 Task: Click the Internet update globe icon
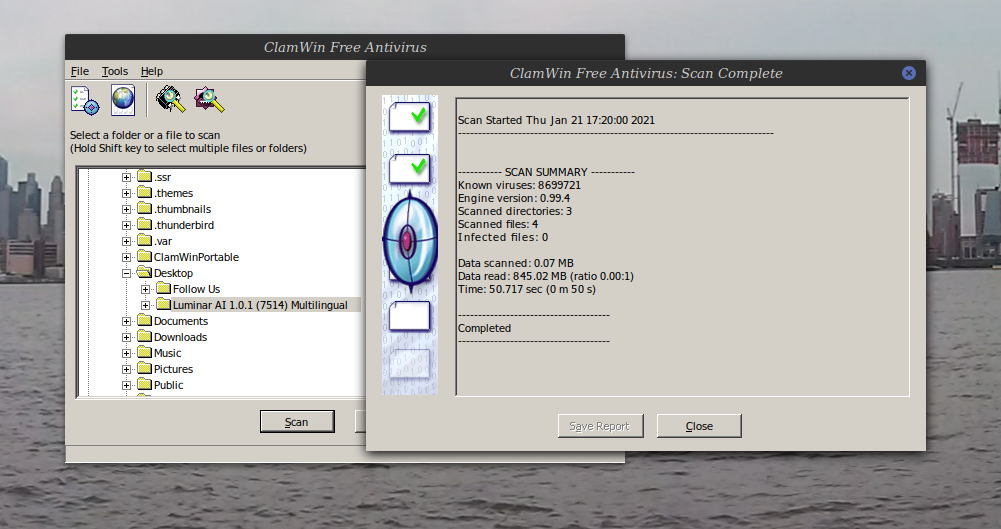[123, 100]
